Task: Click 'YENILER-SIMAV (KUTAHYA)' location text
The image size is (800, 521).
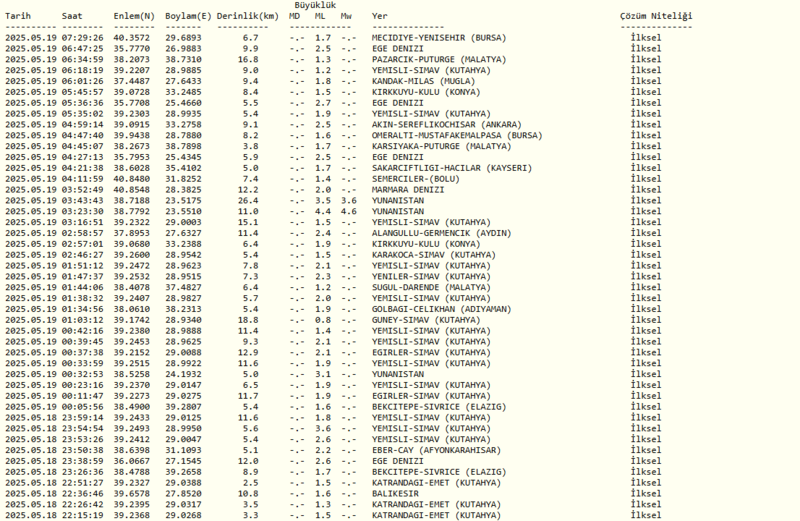Action: click(x=431, y=277)
